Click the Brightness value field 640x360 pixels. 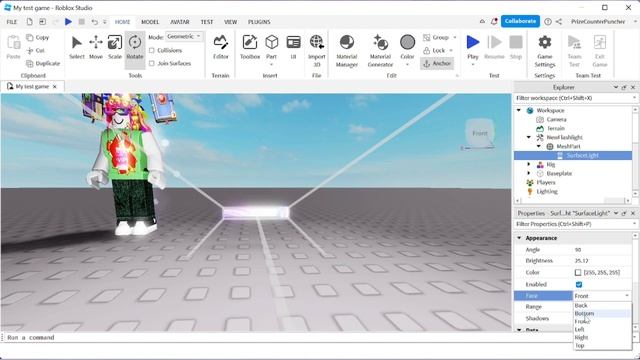(602, 261)
